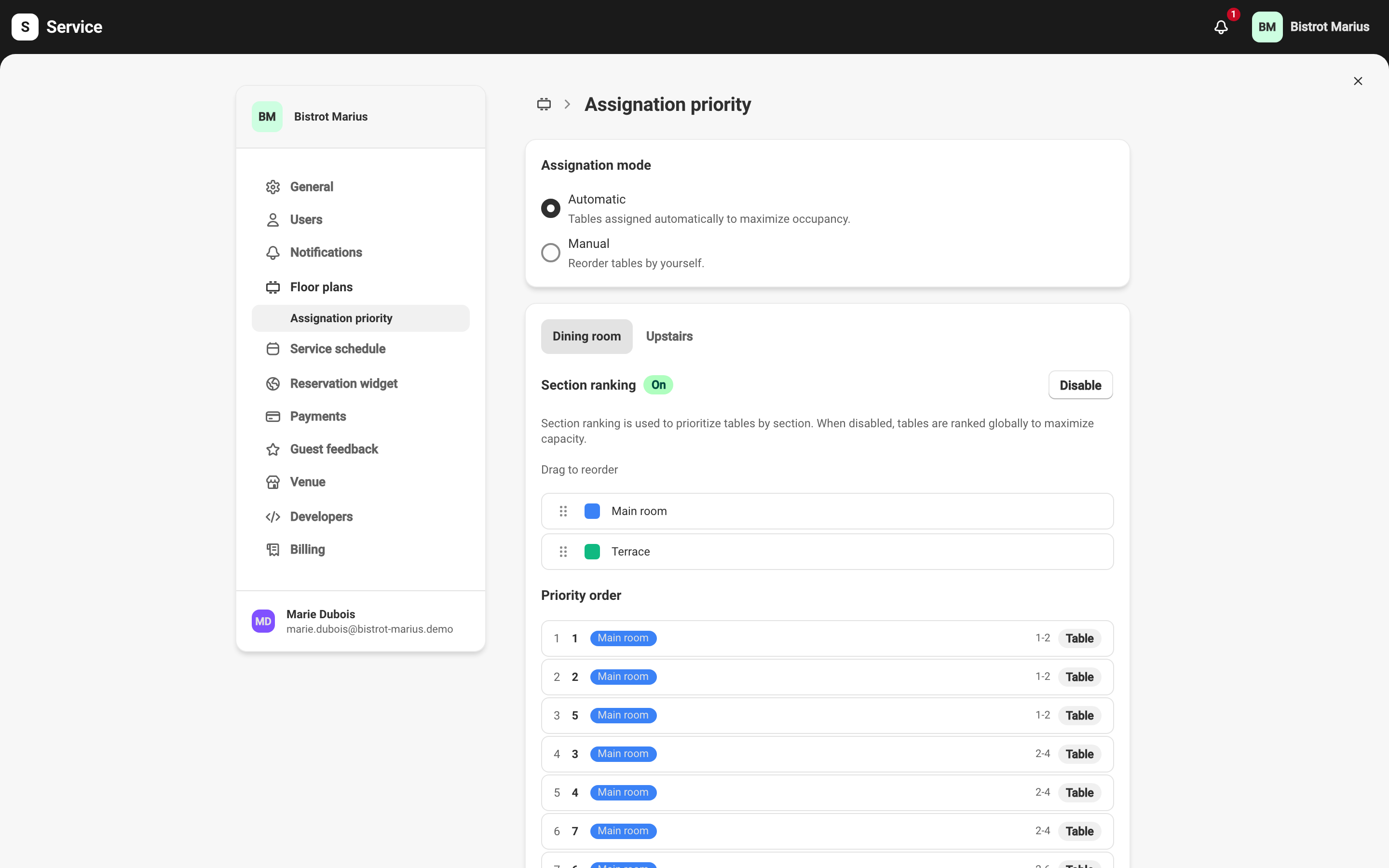Click the On status badge
1389x868 pixels.
click(x=658, y=385)
